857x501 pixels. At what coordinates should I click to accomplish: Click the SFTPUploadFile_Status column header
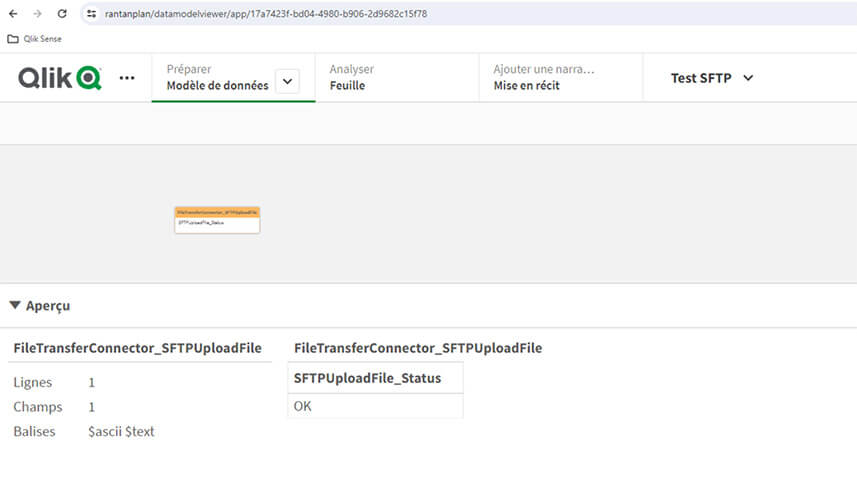(375, 378)
